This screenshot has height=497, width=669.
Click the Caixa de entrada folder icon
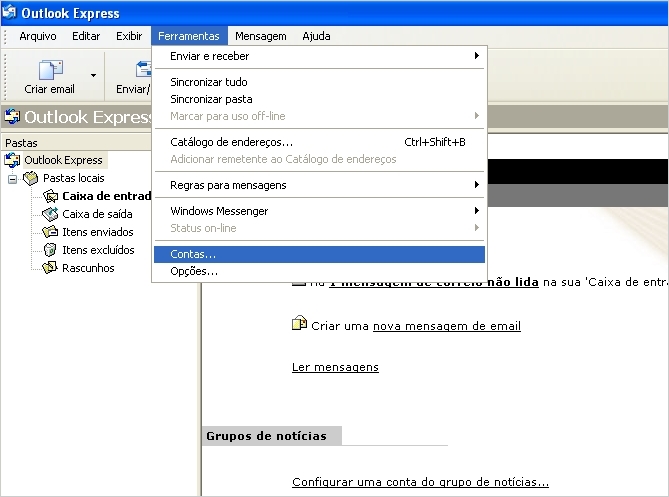click(x=50, y=196)
